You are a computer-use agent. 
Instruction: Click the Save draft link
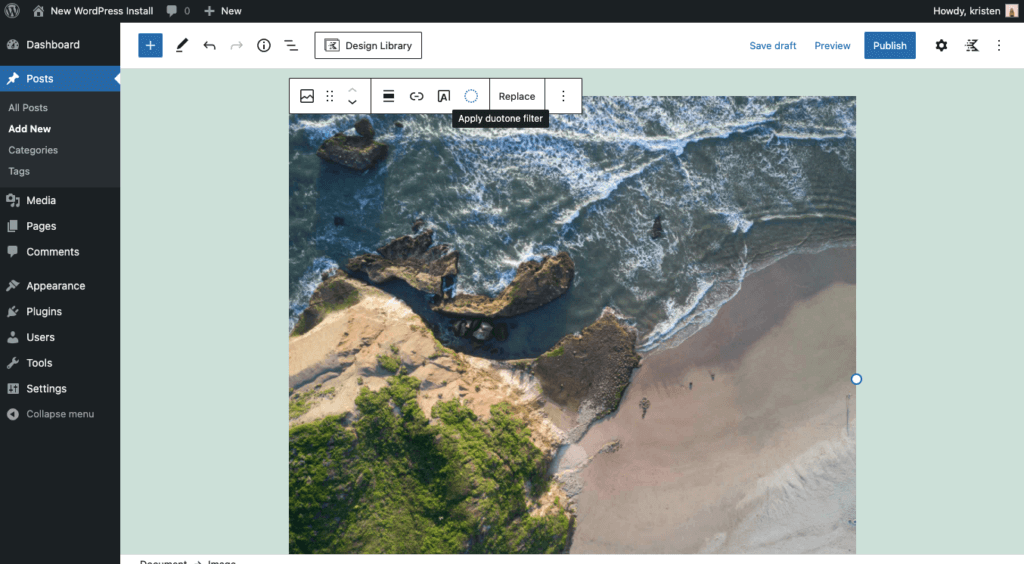pyautogui.click(x=773, y=45)
